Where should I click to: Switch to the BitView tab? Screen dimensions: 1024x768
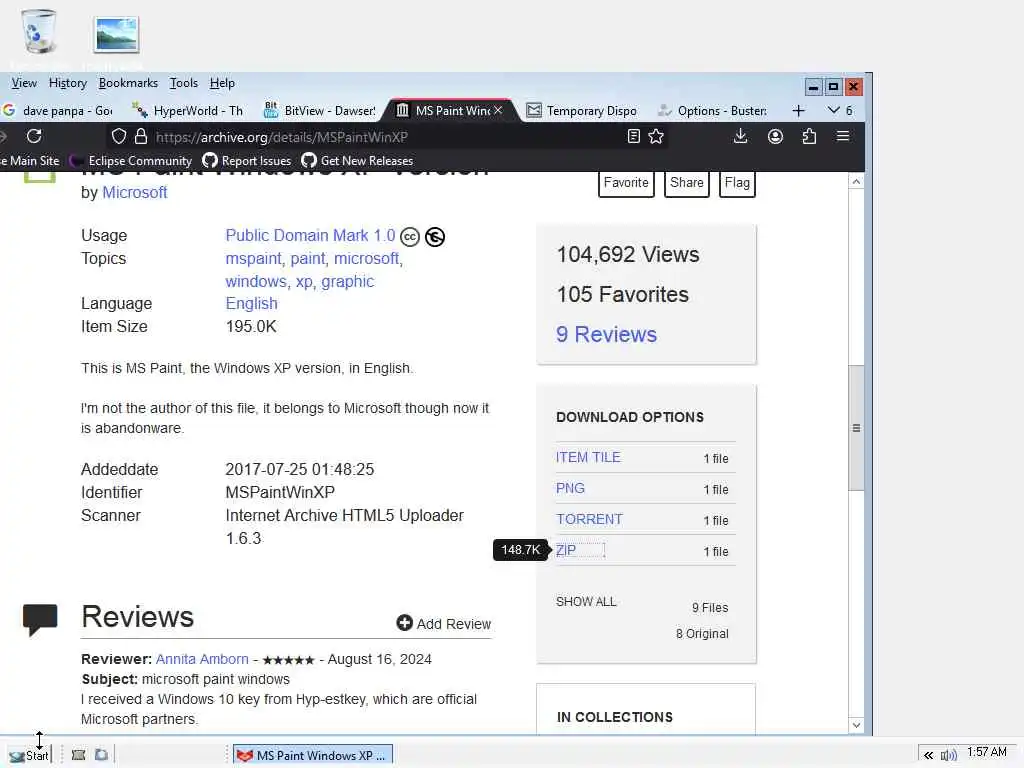[319, 110]
